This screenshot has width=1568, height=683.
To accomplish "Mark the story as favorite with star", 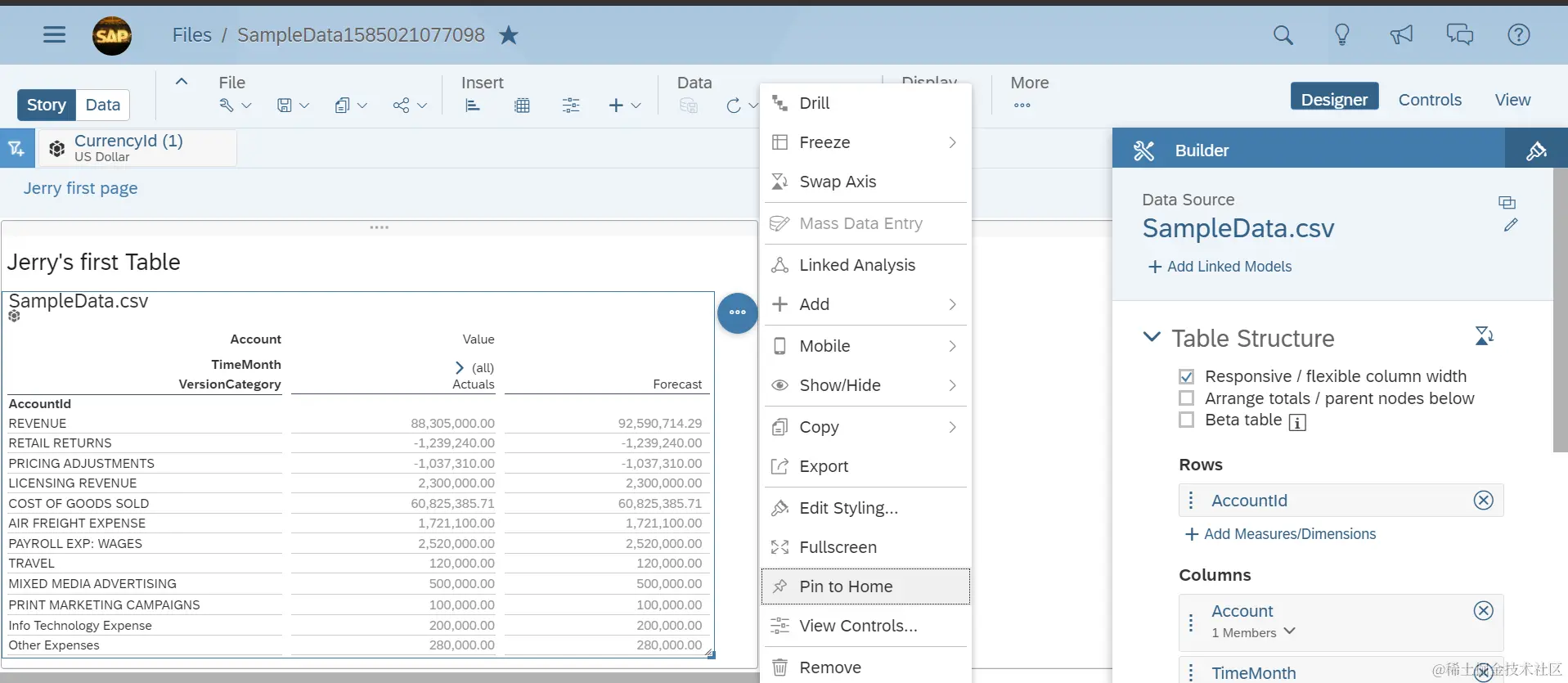I will [x=509, y=34].
